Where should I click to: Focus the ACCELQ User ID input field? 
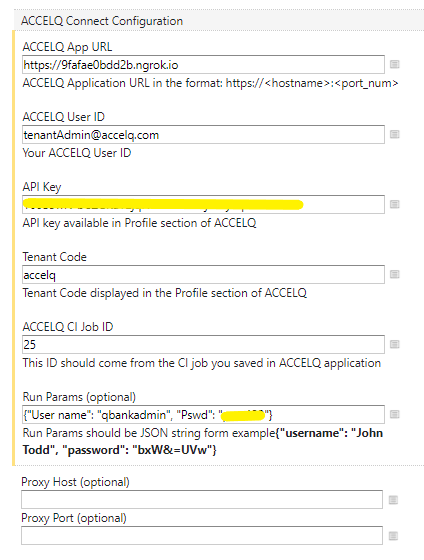(x=203, y=135)
